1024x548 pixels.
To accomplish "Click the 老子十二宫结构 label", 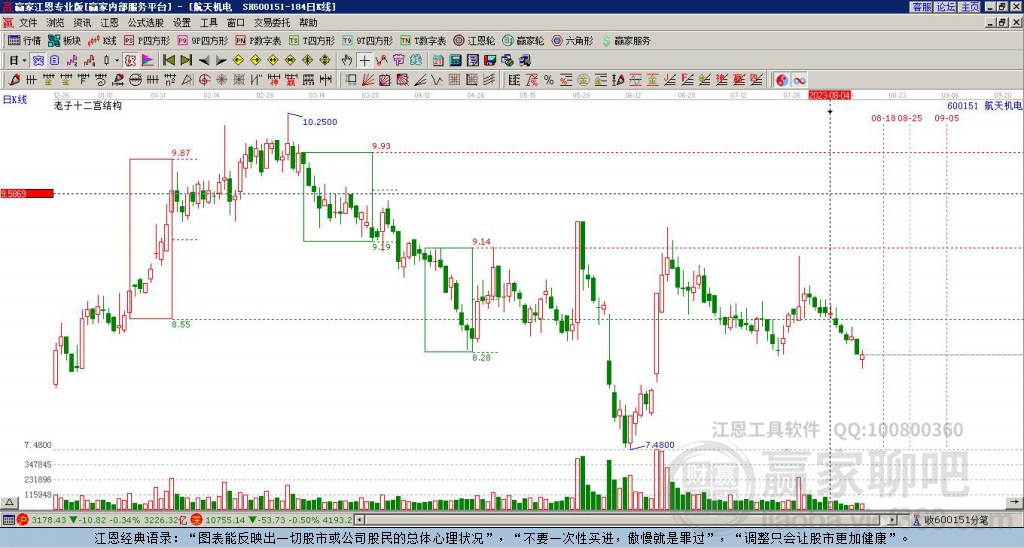I will pyautogui.click(x=88, y=105).
